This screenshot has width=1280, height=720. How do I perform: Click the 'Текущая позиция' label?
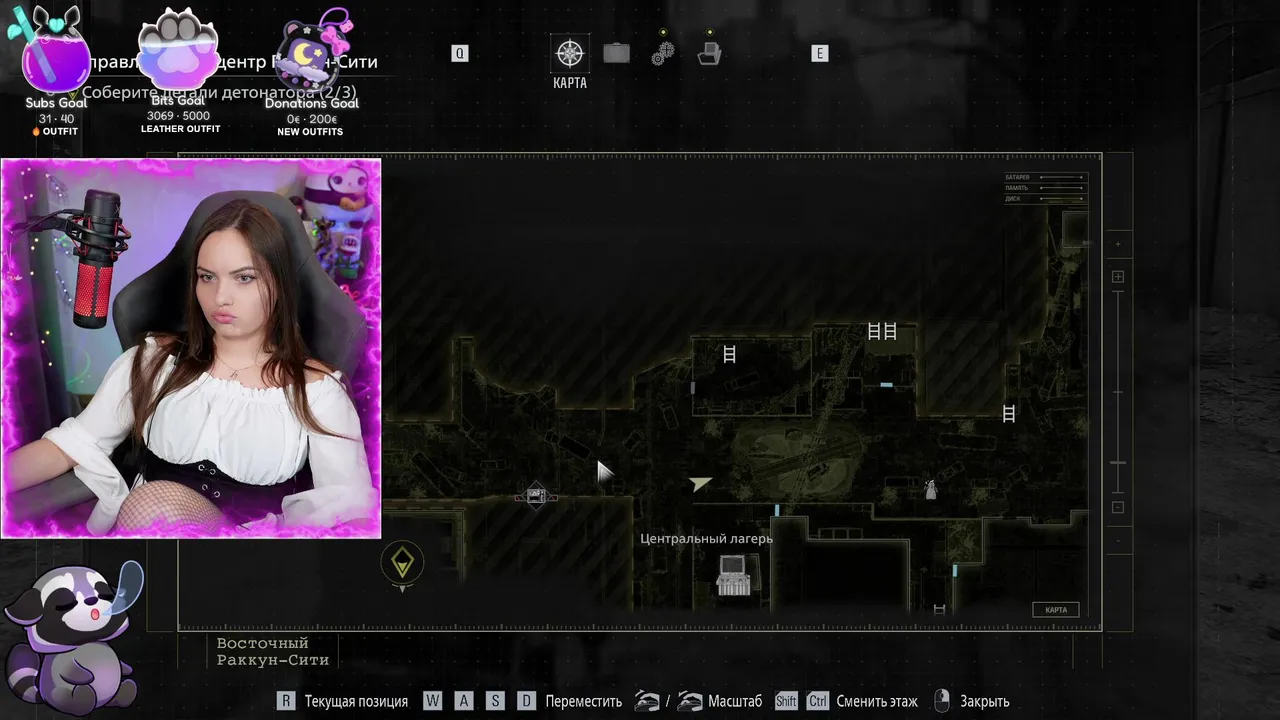coord(356,702)
